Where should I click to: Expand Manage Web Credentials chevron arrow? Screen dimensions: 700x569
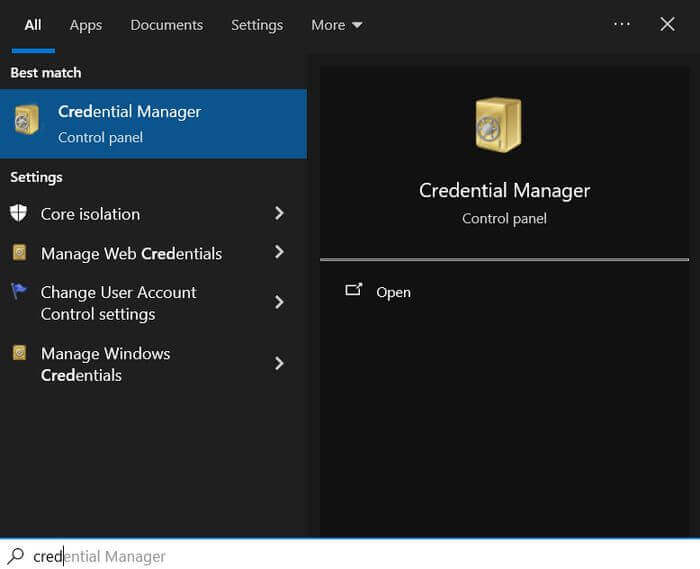click(279, 253)
